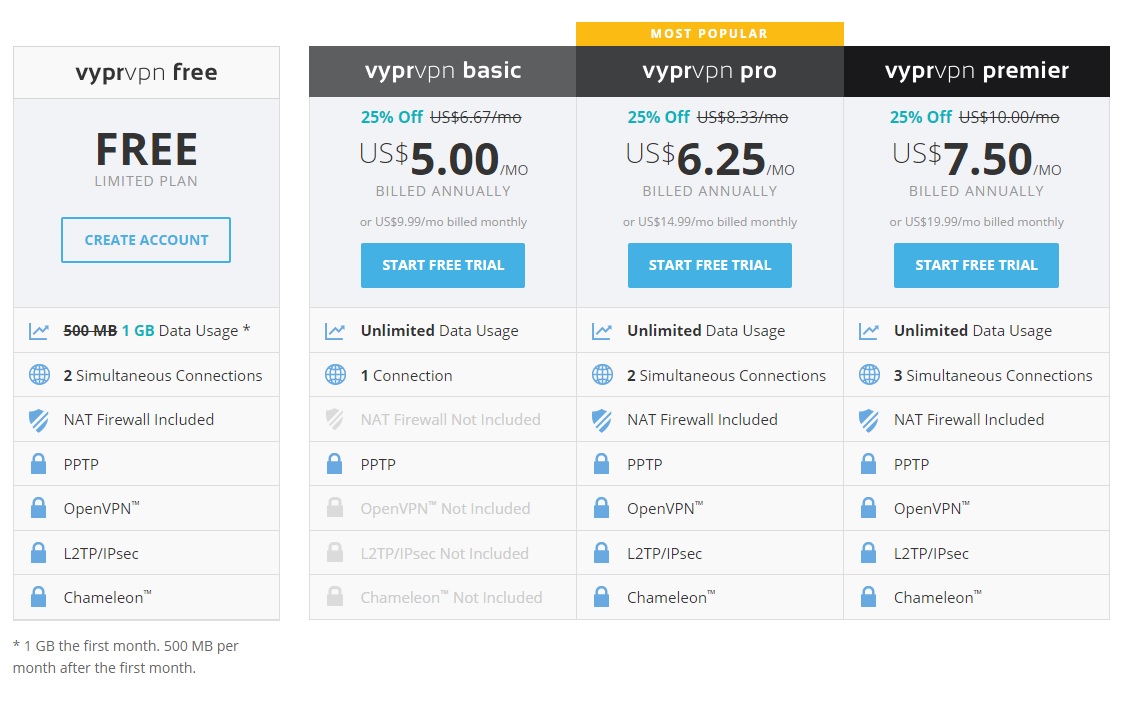Click the LIMITED PLAN label
This screenshot has width=1122, height=707.
click(x=146, y=181)
